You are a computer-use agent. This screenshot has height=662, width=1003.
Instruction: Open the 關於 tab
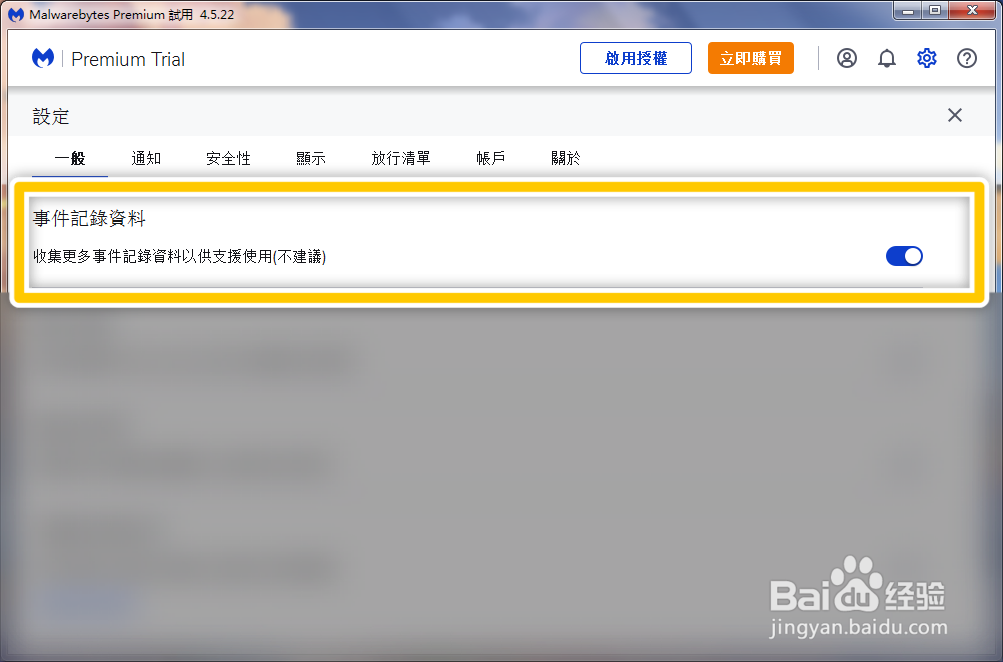pyautogui.click(x=565, y=158)
